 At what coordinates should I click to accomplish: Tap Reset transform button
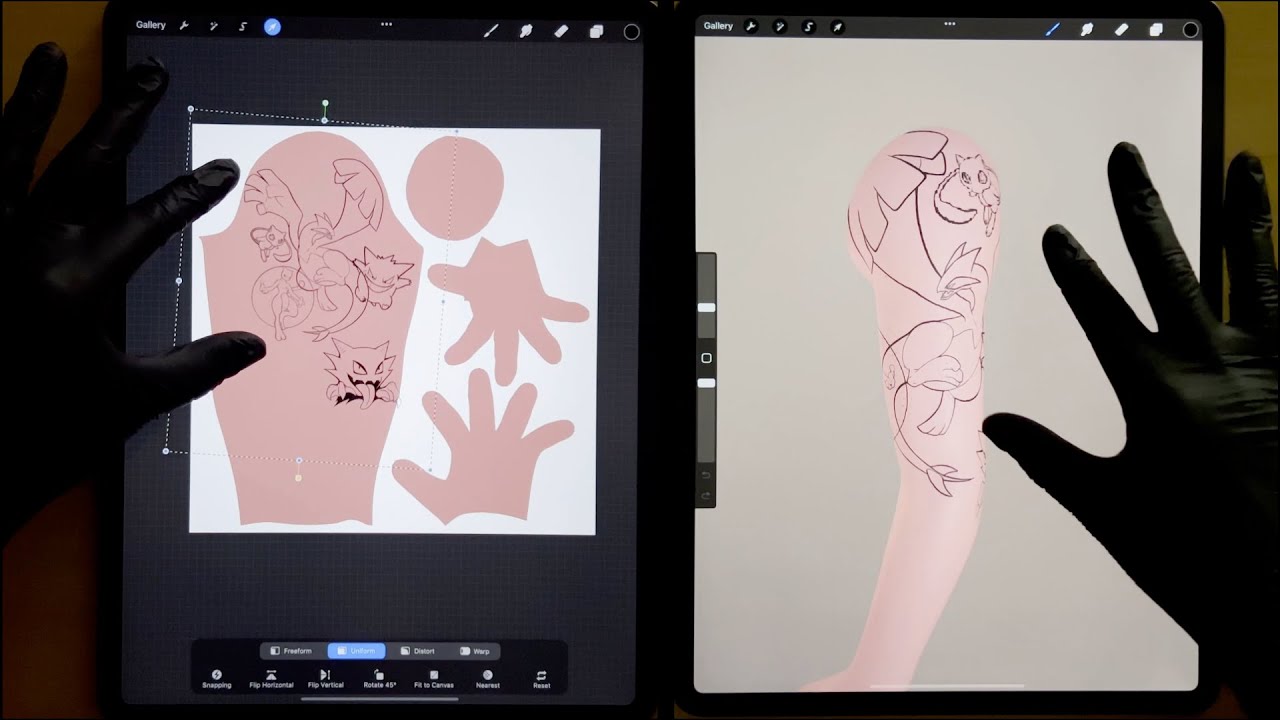541,679
